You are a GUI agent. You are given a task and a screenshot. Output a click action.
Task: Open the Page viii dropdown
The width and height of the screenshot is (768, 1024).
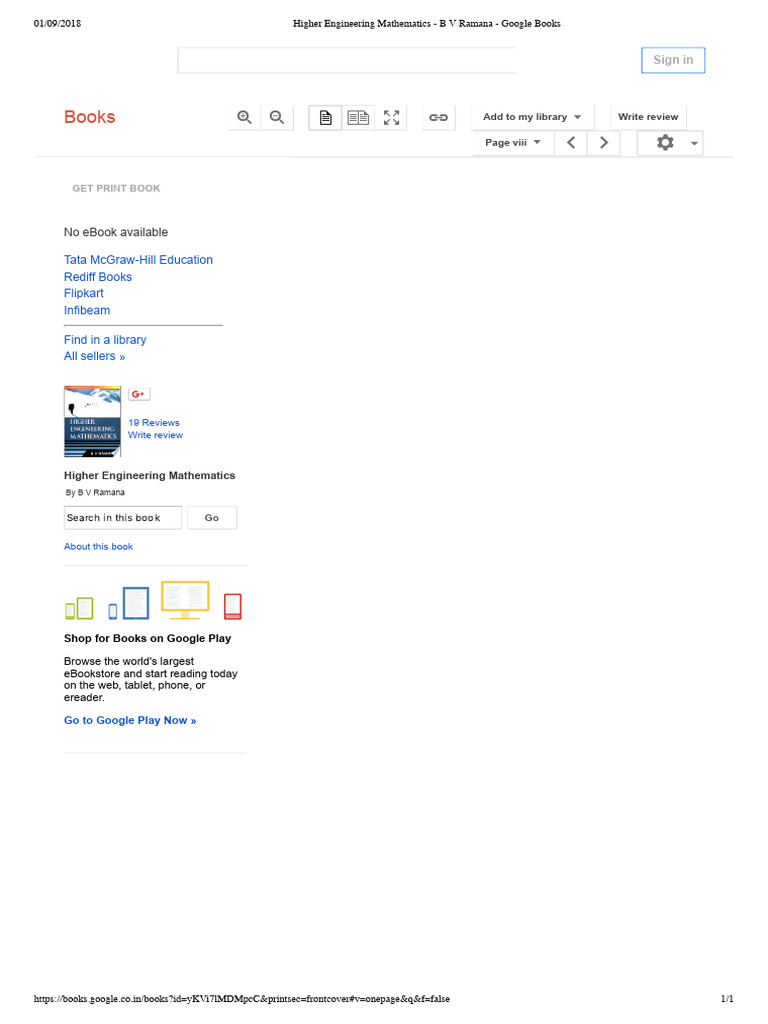(513, 142)
